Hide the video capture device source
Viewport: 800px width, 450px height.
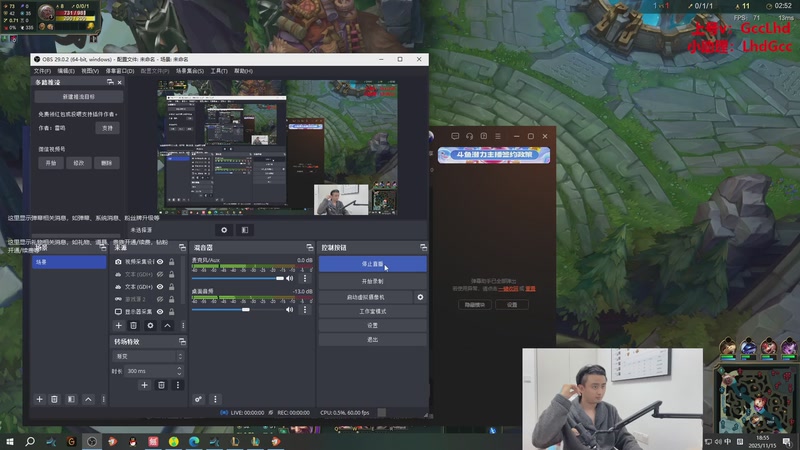coord(160,262)
